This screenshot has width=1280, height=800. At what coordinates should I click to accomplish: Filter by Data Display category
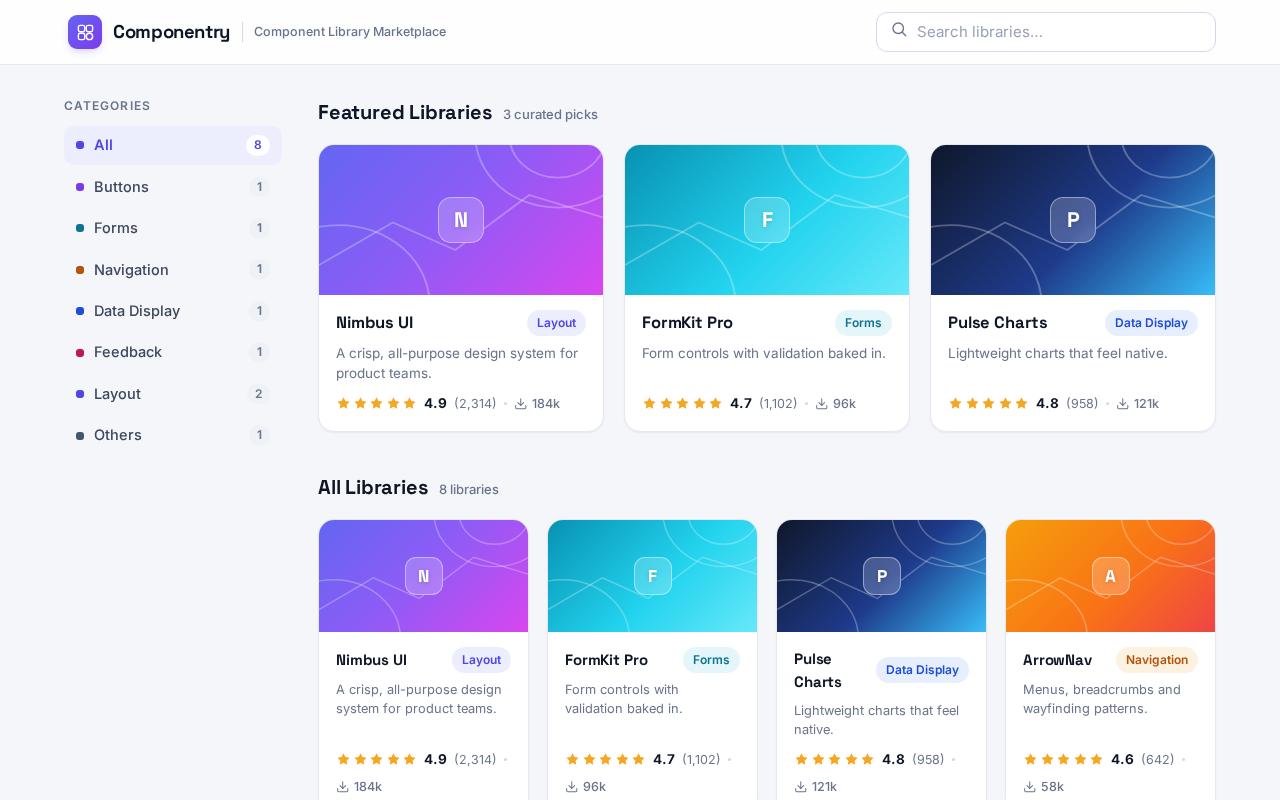173,311
